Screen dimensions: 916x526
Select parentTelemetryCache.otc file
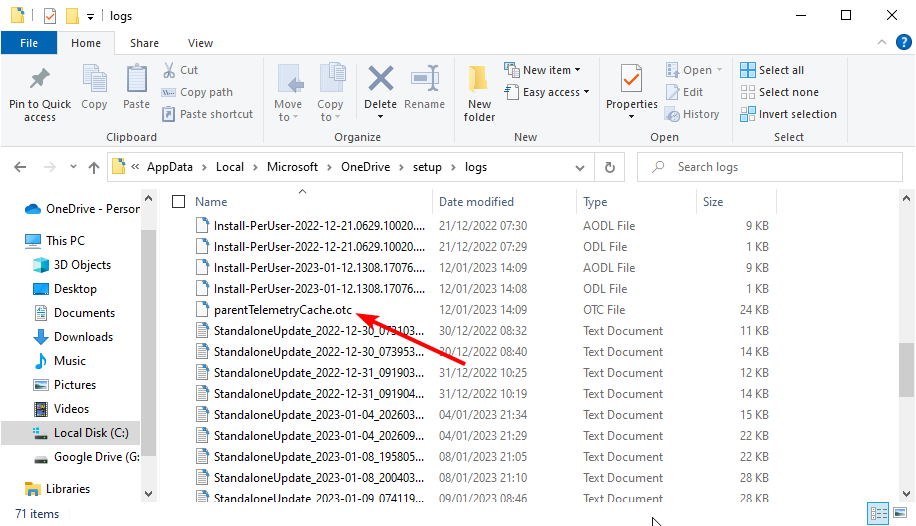(283, 310)
